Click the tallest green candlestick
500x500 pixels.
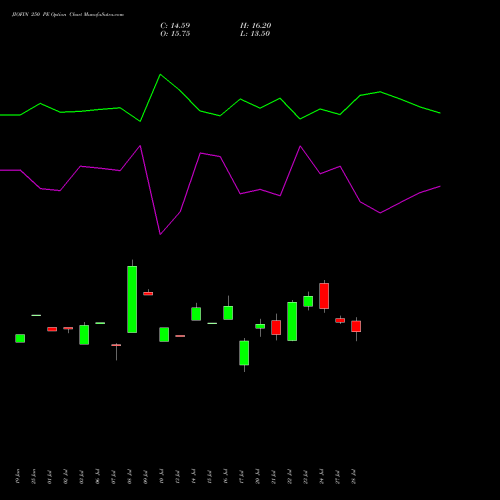[132, 299]
